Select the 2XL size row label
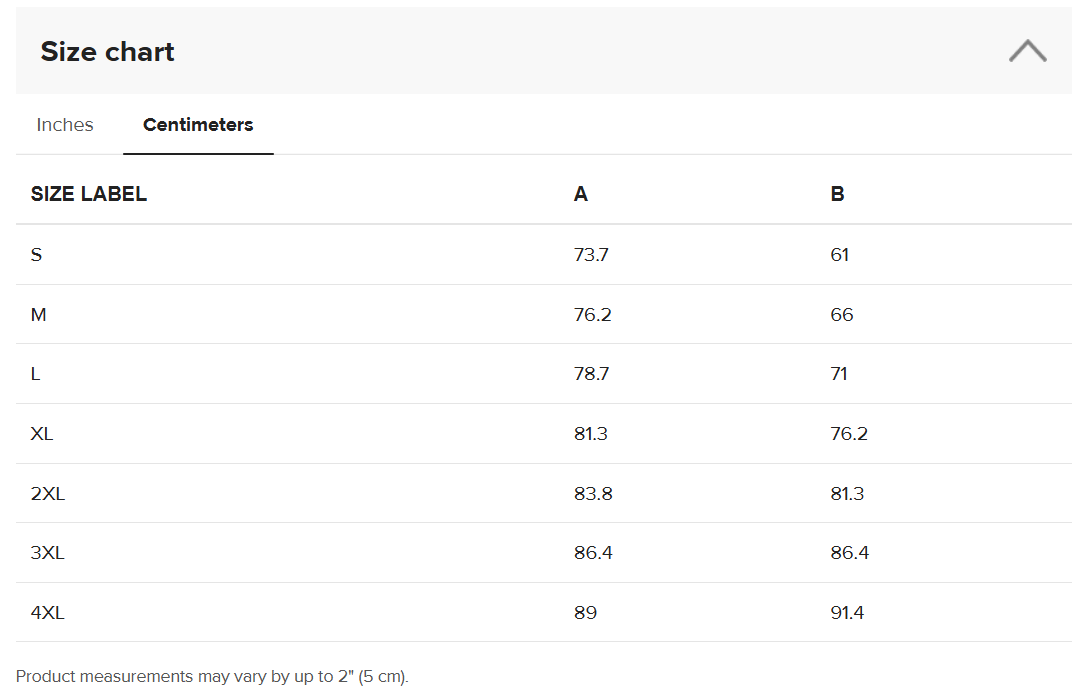1091x696 pixels. point(48,493)
